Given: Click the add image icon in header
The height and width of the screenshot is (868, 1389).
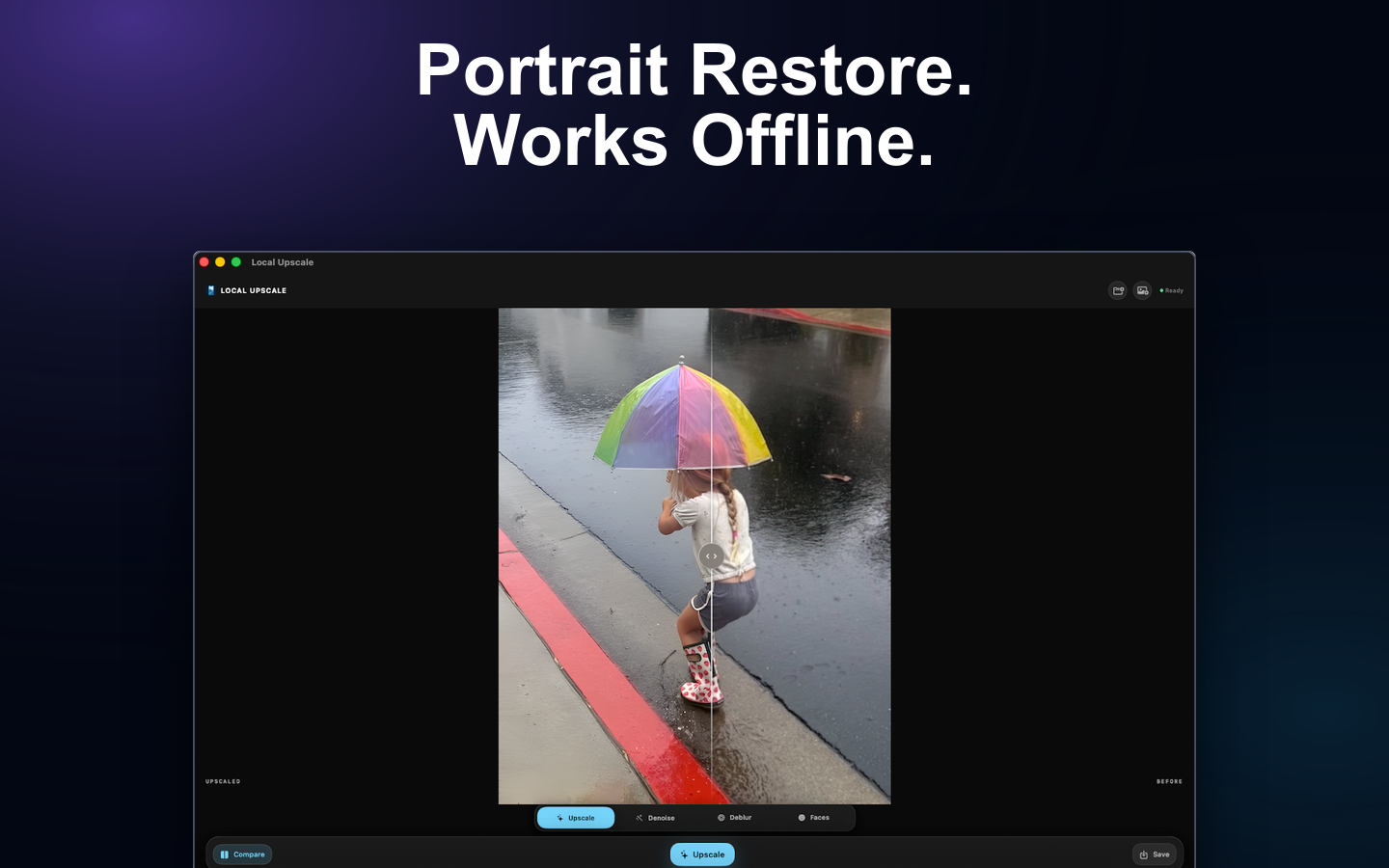Looking at the screenshot, I should [1142, 290].
